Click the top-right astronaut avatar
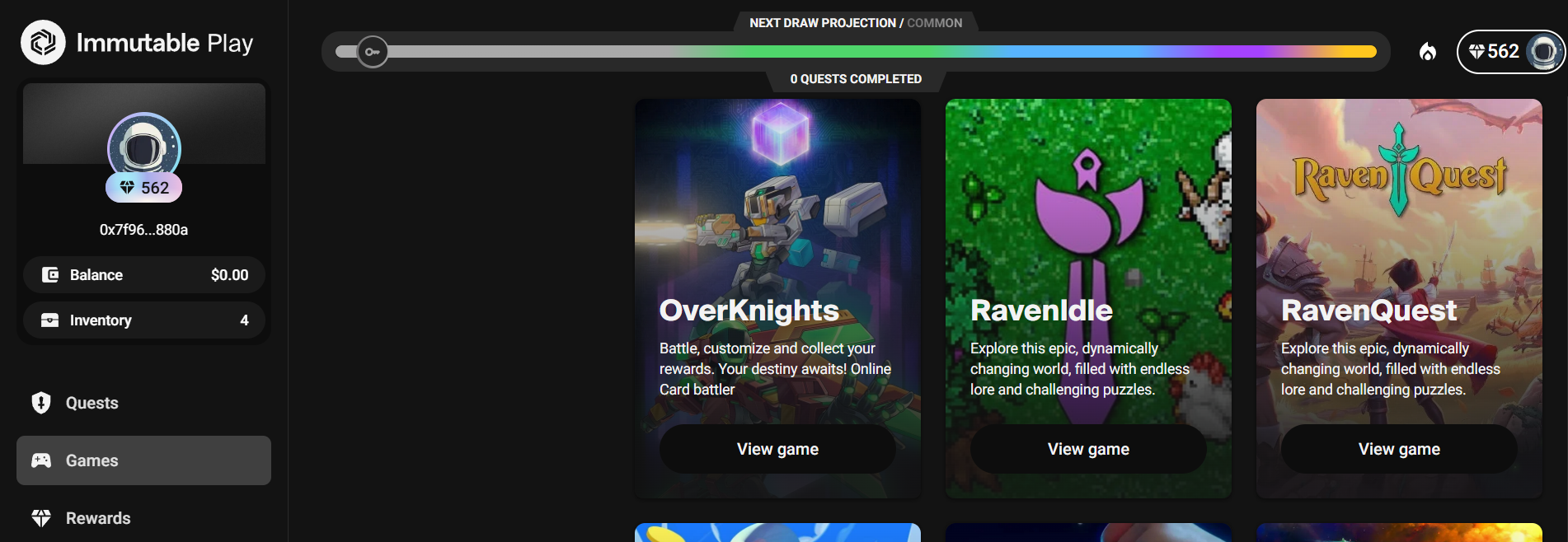 [x=1544, y=52]
